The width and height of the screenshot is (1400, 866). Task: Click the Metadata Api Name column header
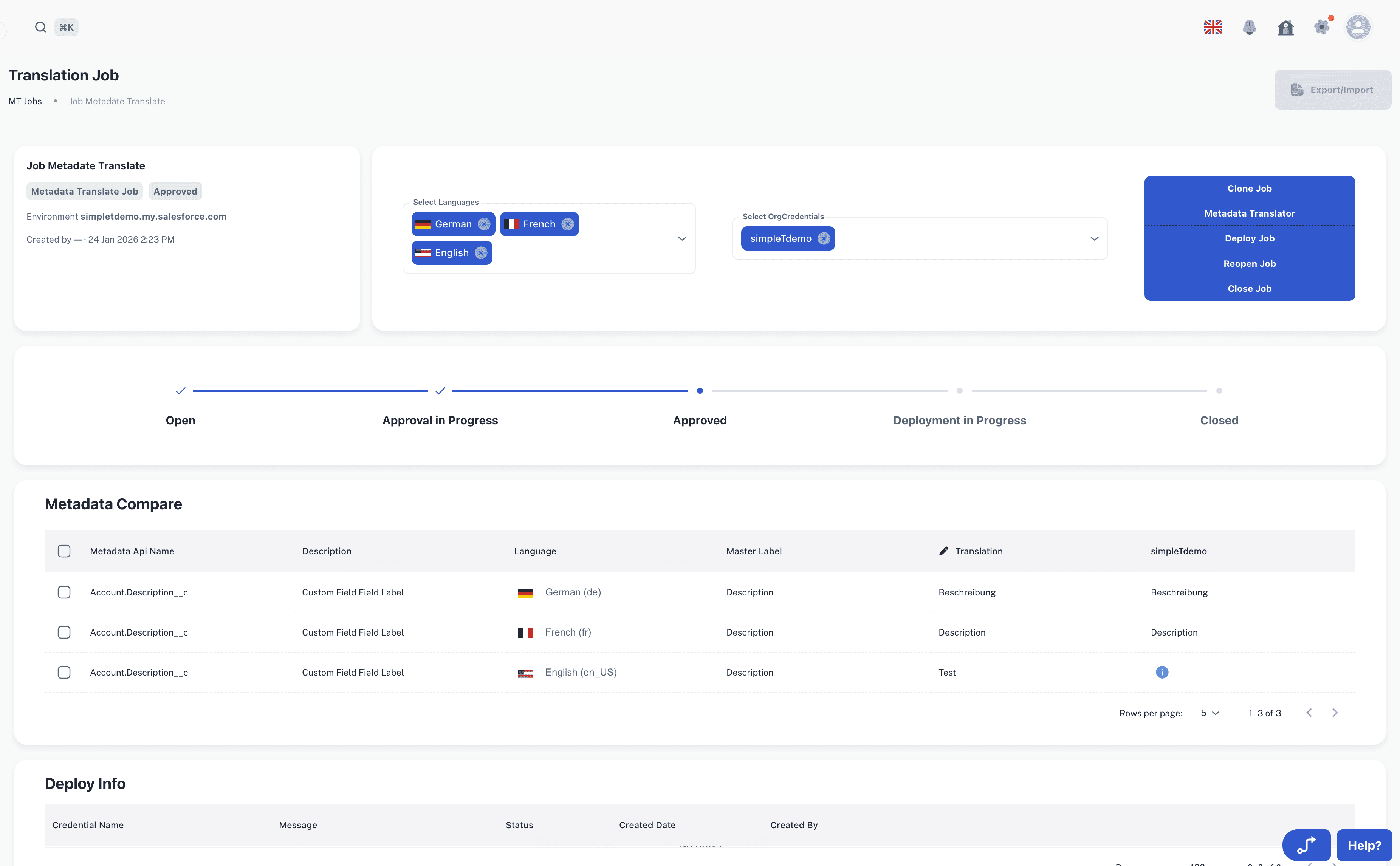tap(132, 551)
